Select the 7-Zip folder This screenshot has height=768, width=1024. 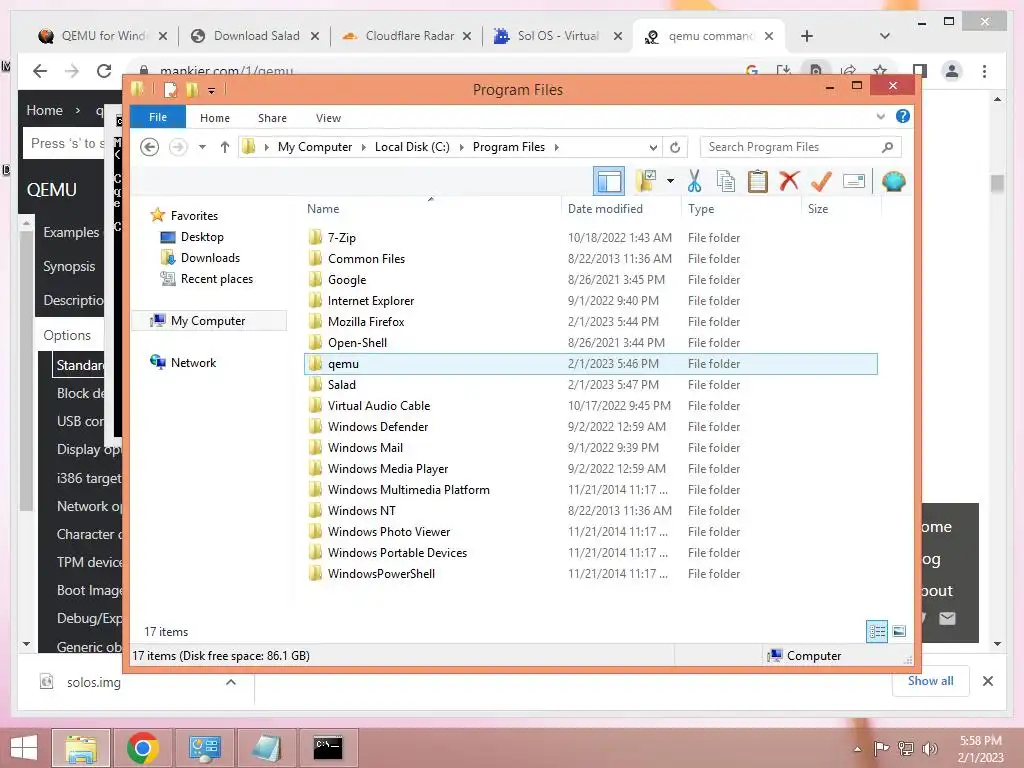(342, 238)
